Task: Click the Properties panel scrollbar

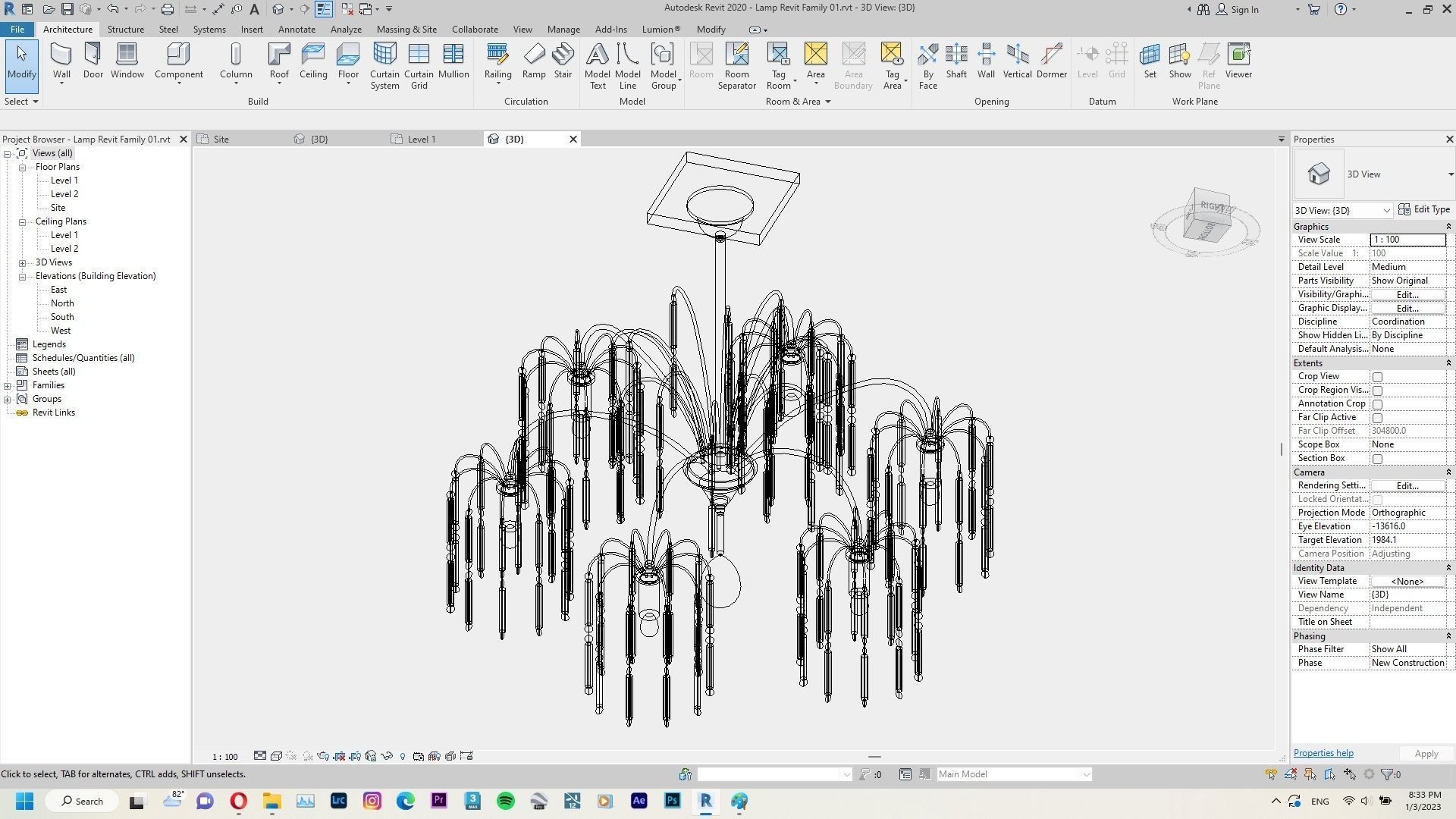Action: (1282, 447)
